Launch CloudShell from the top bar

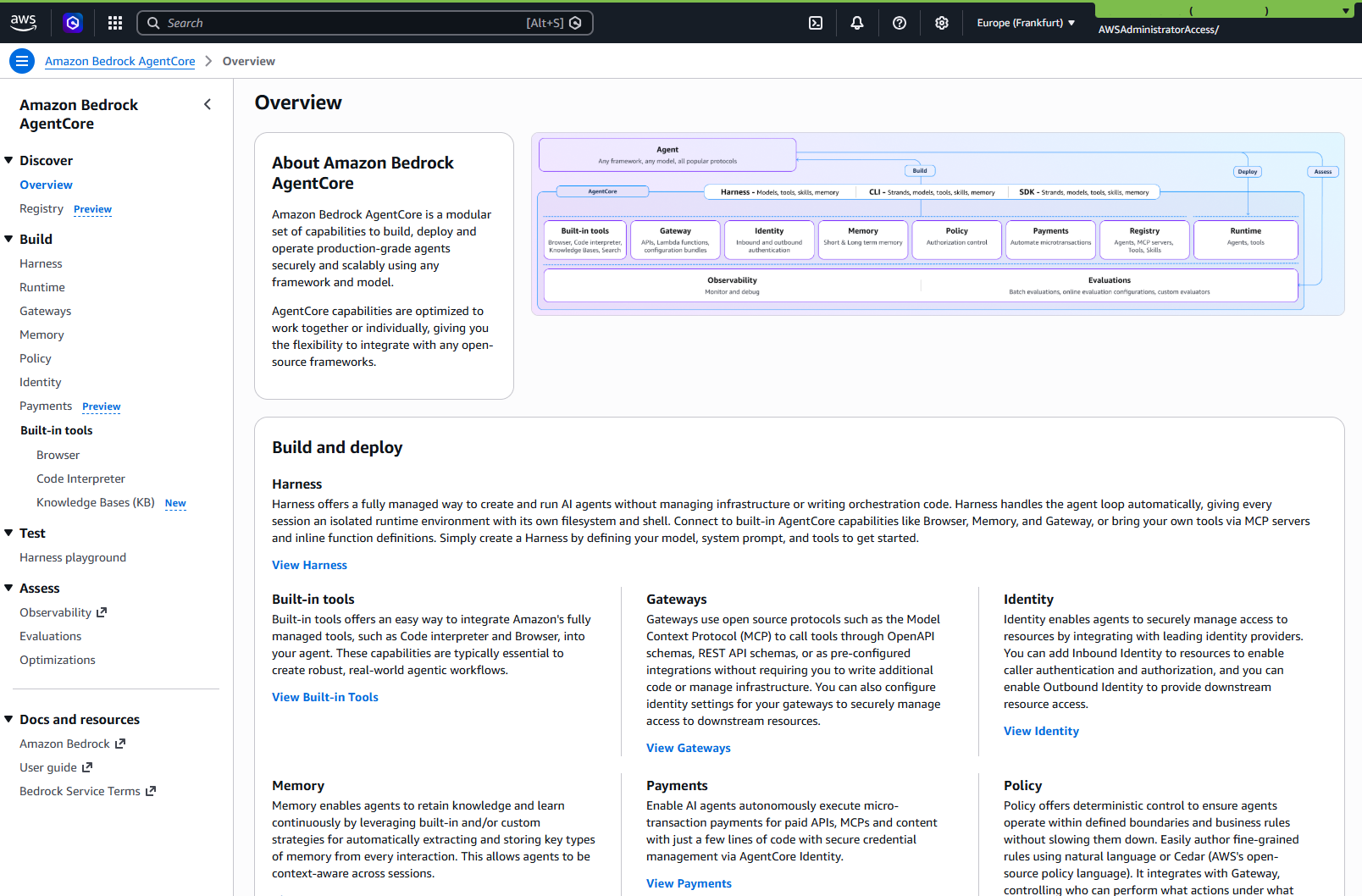coord(816,23)
